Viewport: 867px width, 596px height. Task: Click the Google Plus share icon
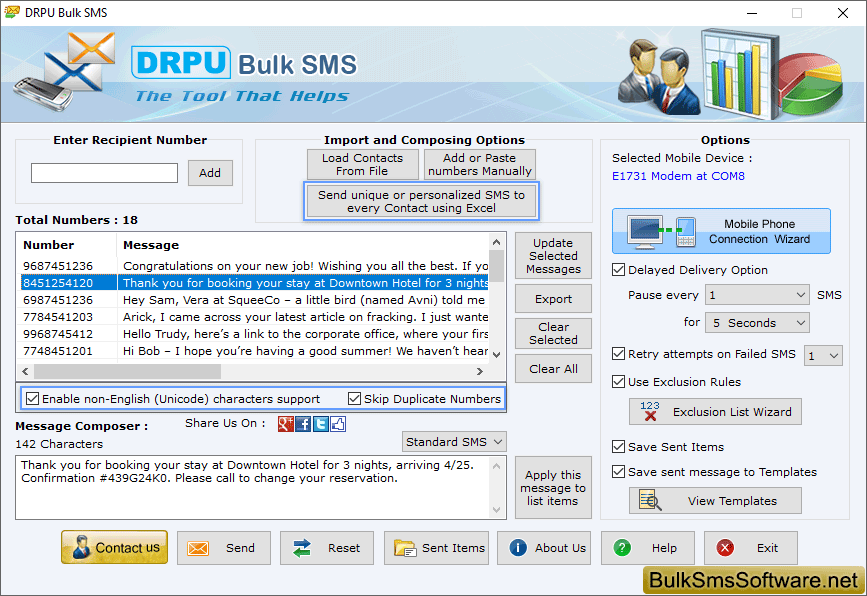coord(285,424)
